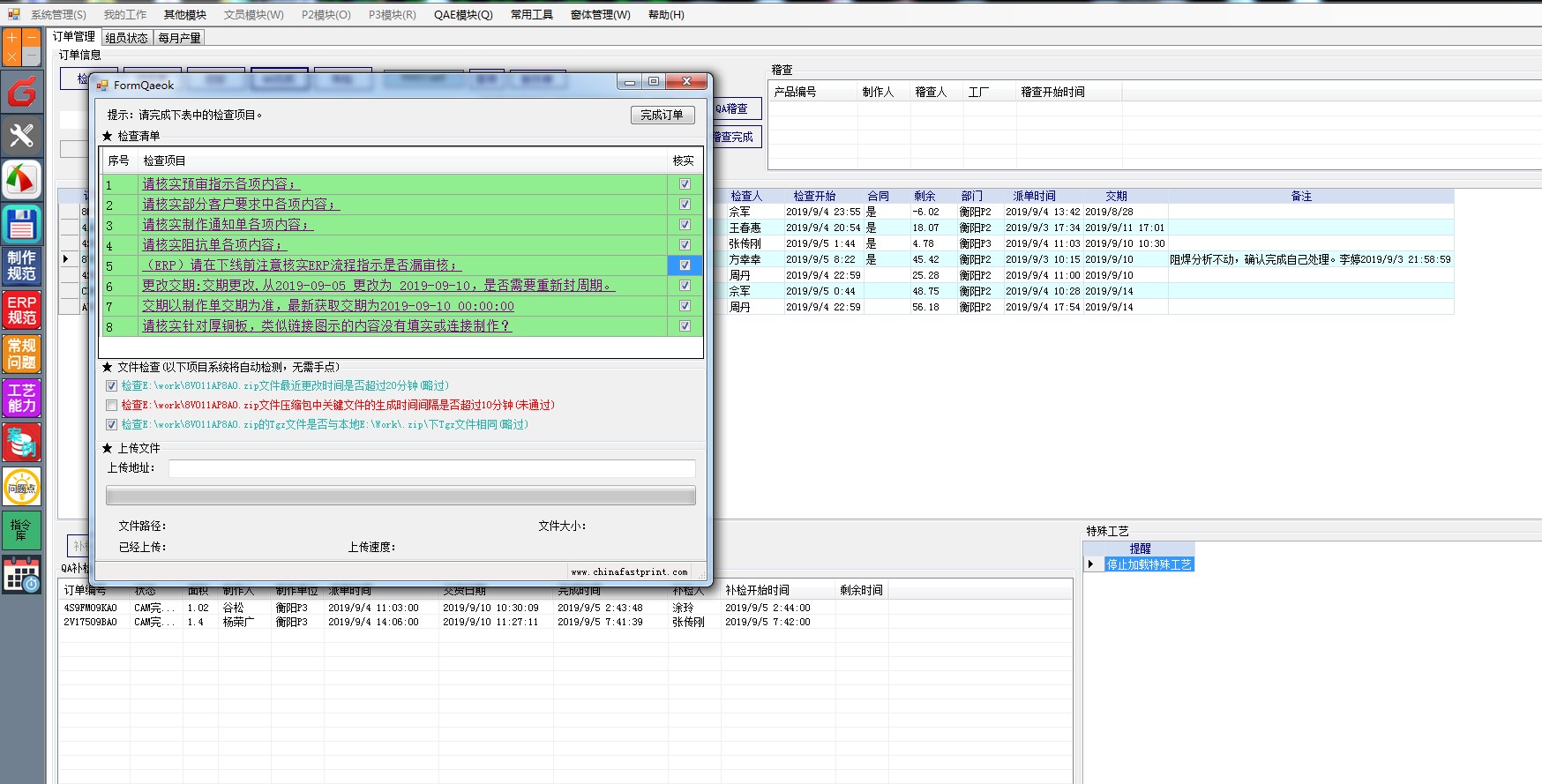Click the 上传地址 input field
This screenshot has width=1542, height=784.
click(x=432, y=468)
